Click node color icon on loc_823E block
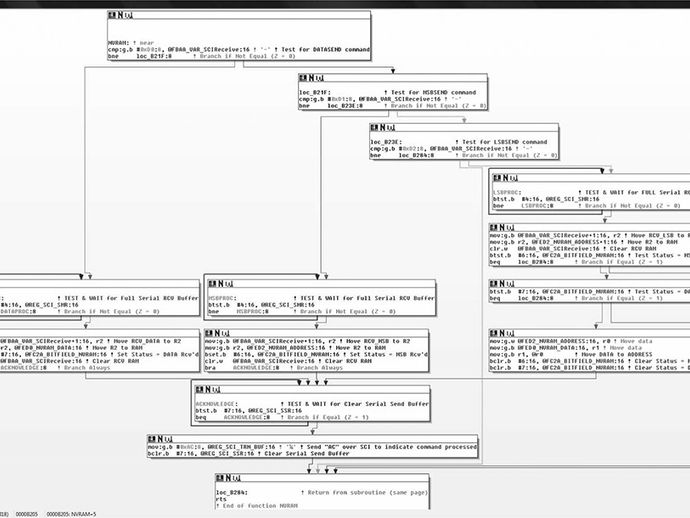The width and height of the screenshot is (690, 518). (x=374, y=128)
